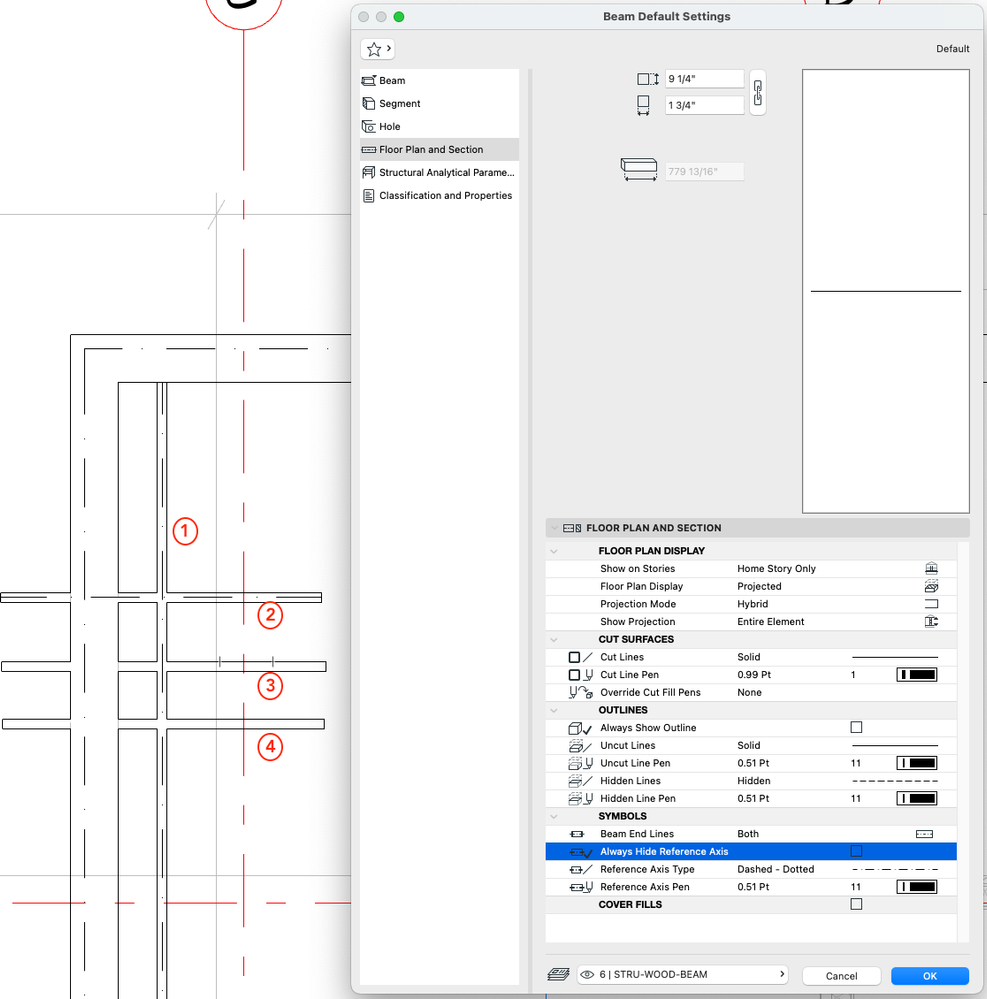This screenshot has width=987, height=999.
Task: Click the layer icon at bottom left
Action: [558, 974]
